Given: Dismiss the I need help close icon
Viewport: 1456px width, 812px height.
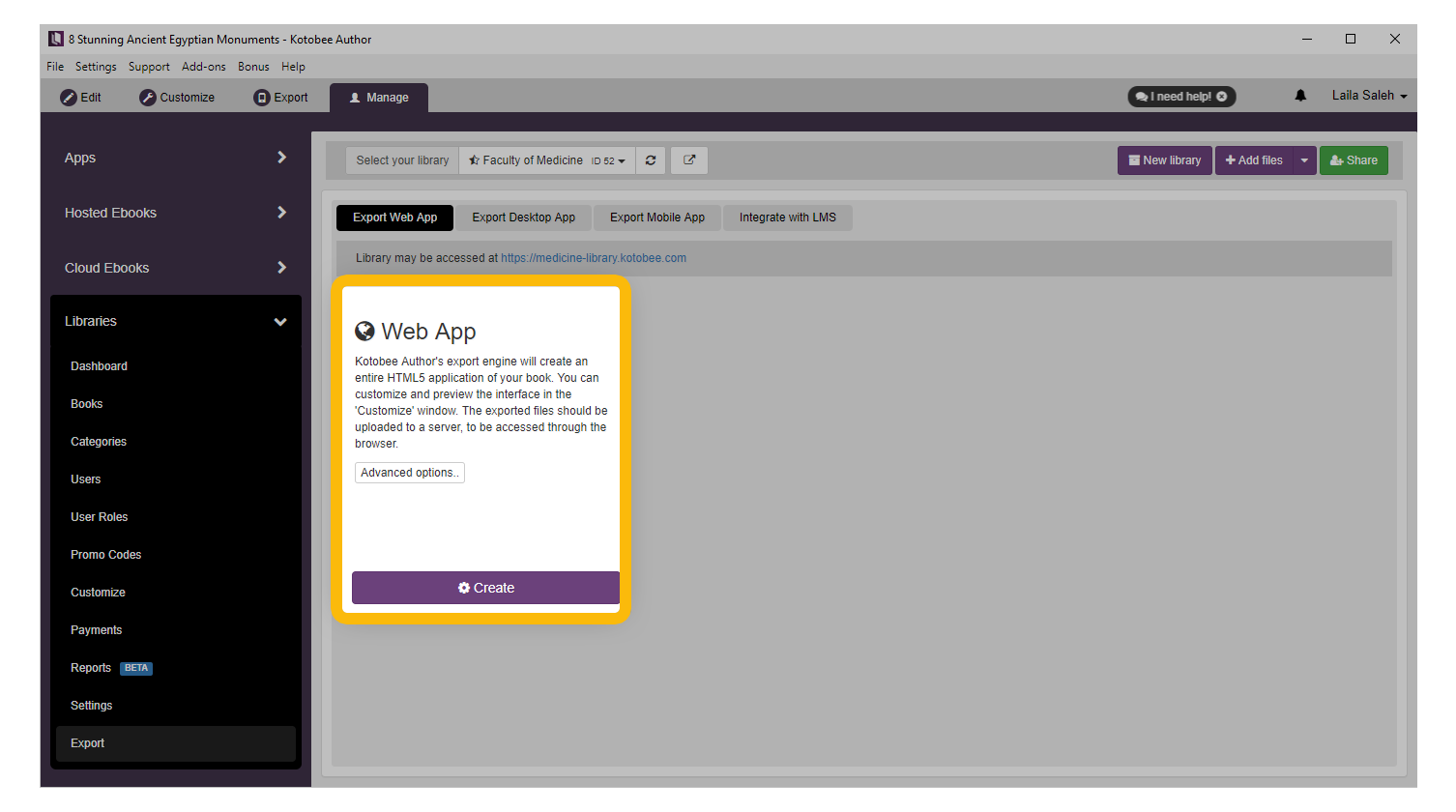Looking at the screenshot, I should 1222,97.
